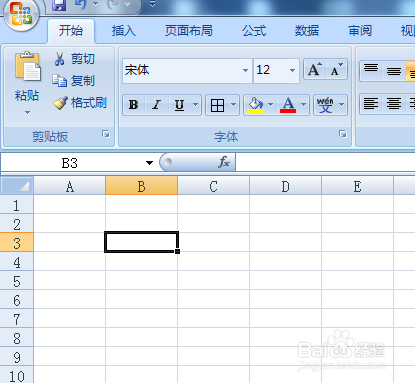This screenshot has height=383, width=415.
Task: Open underline style dropdown arrow
Action: coord(196,105)
